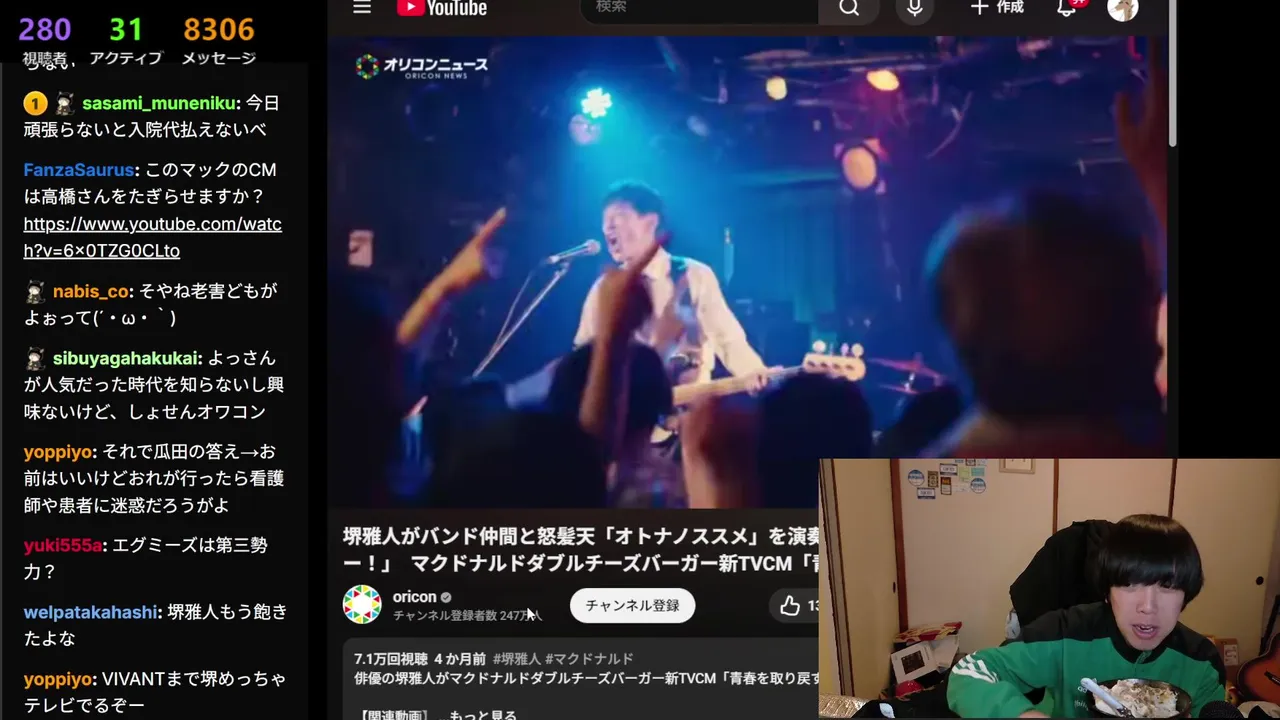Click the 7.1万回視聴 view count text

pyautogui.click(x=391, y=659)
